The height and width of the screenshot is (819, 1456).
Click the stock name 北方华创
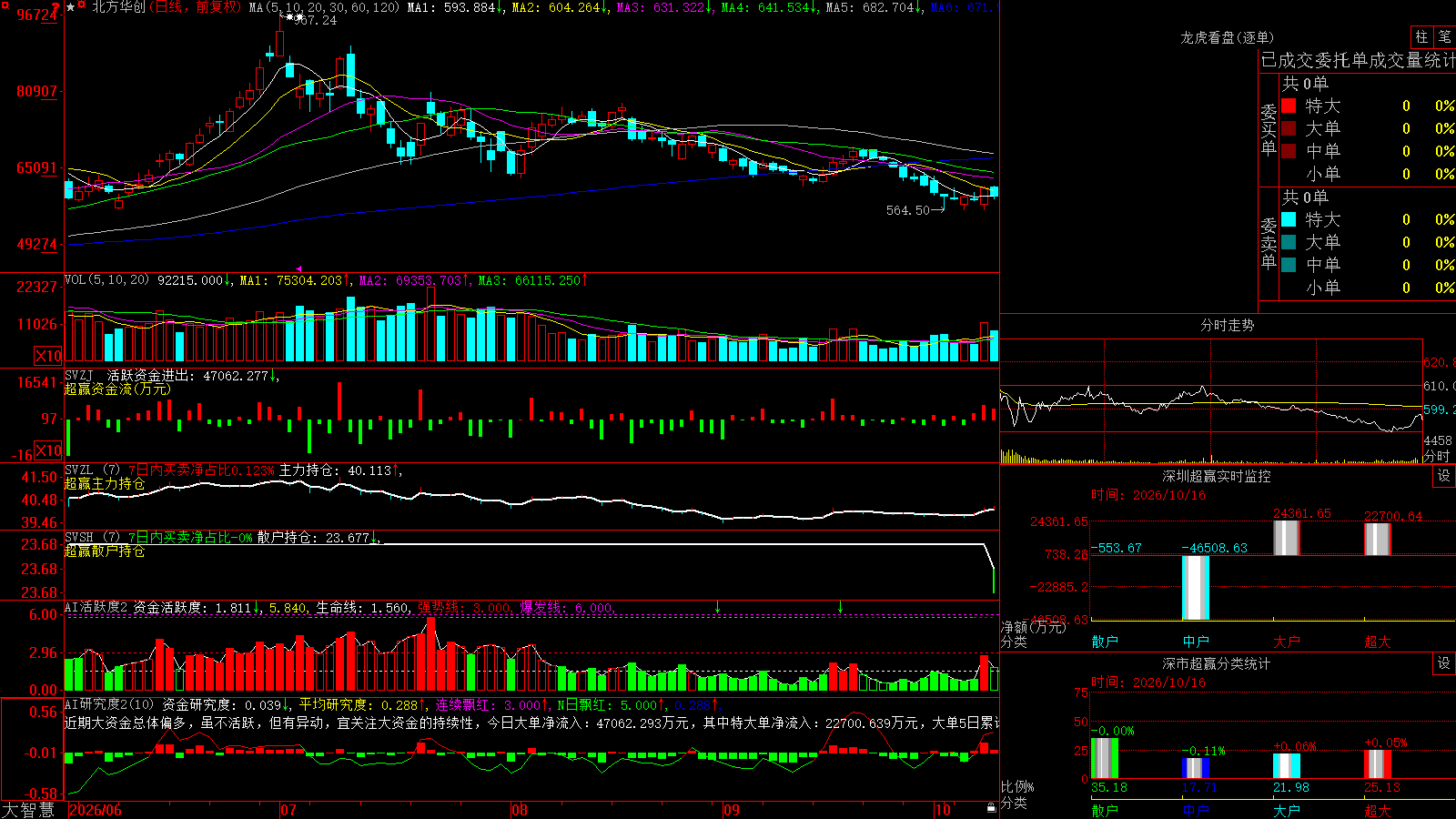118,7
